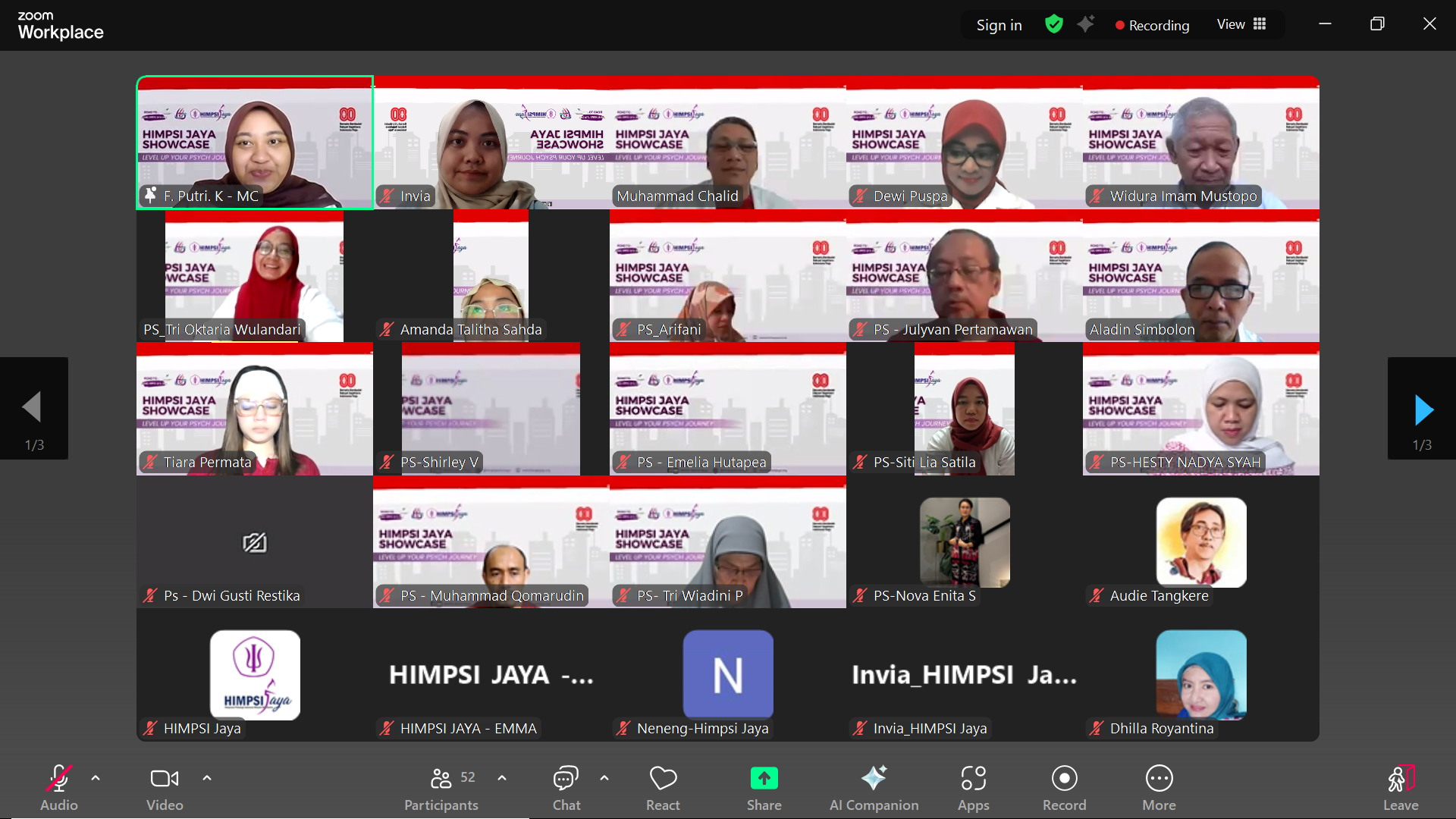1456x819 pixels.
Task: Click muted mic icon beside PS-HESTY NADYA SYAH
Action: [x=1097, y=463]
